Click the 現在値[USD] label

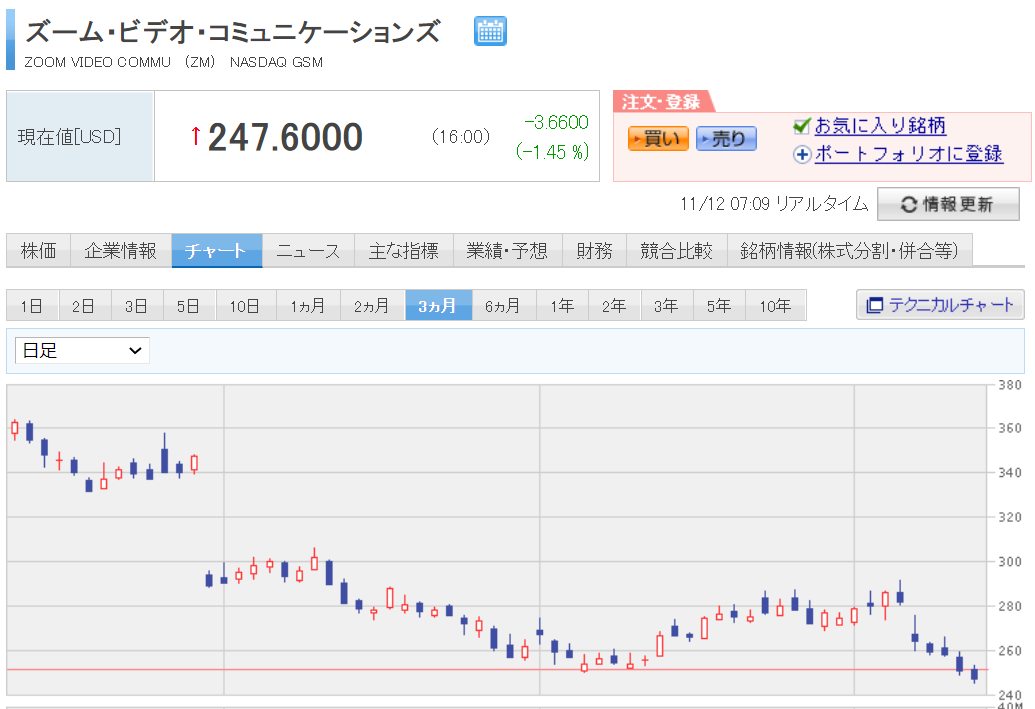tap(69, 137)
